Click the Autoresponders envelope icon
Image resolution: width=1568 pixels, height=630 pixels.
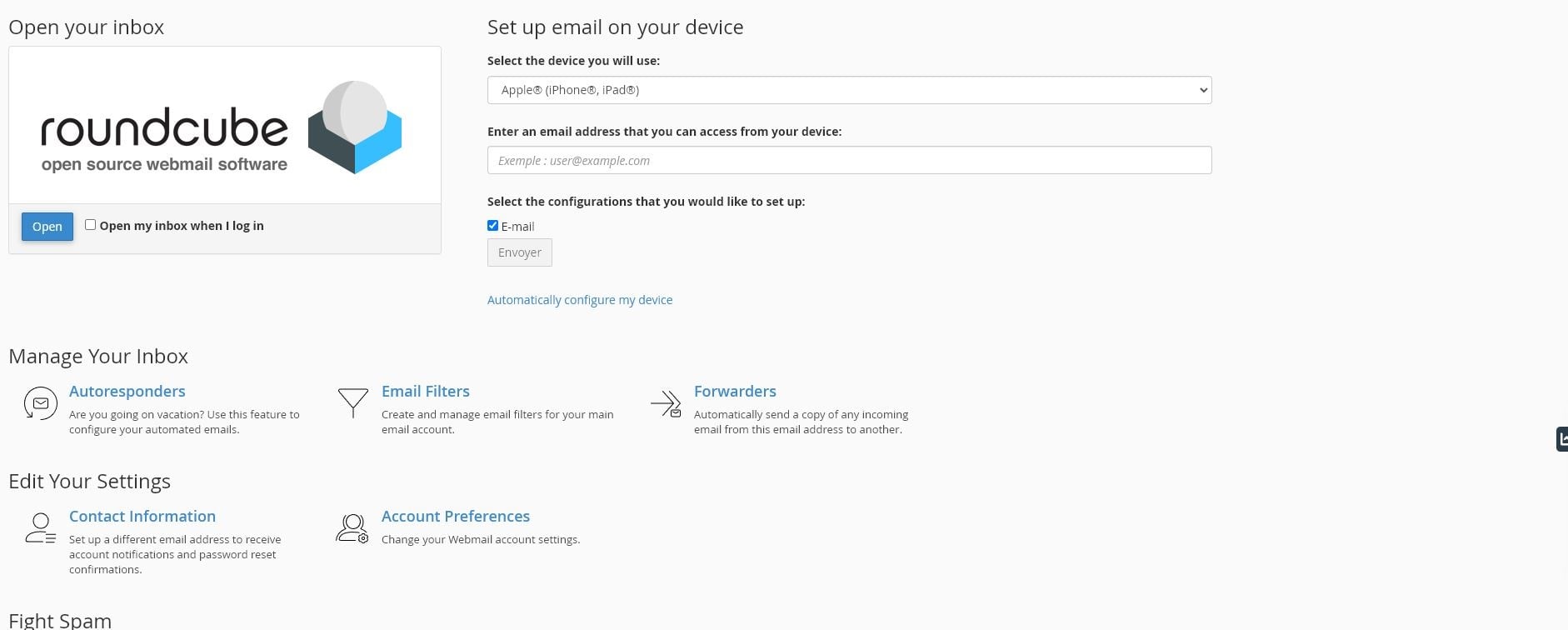[40, 403]
